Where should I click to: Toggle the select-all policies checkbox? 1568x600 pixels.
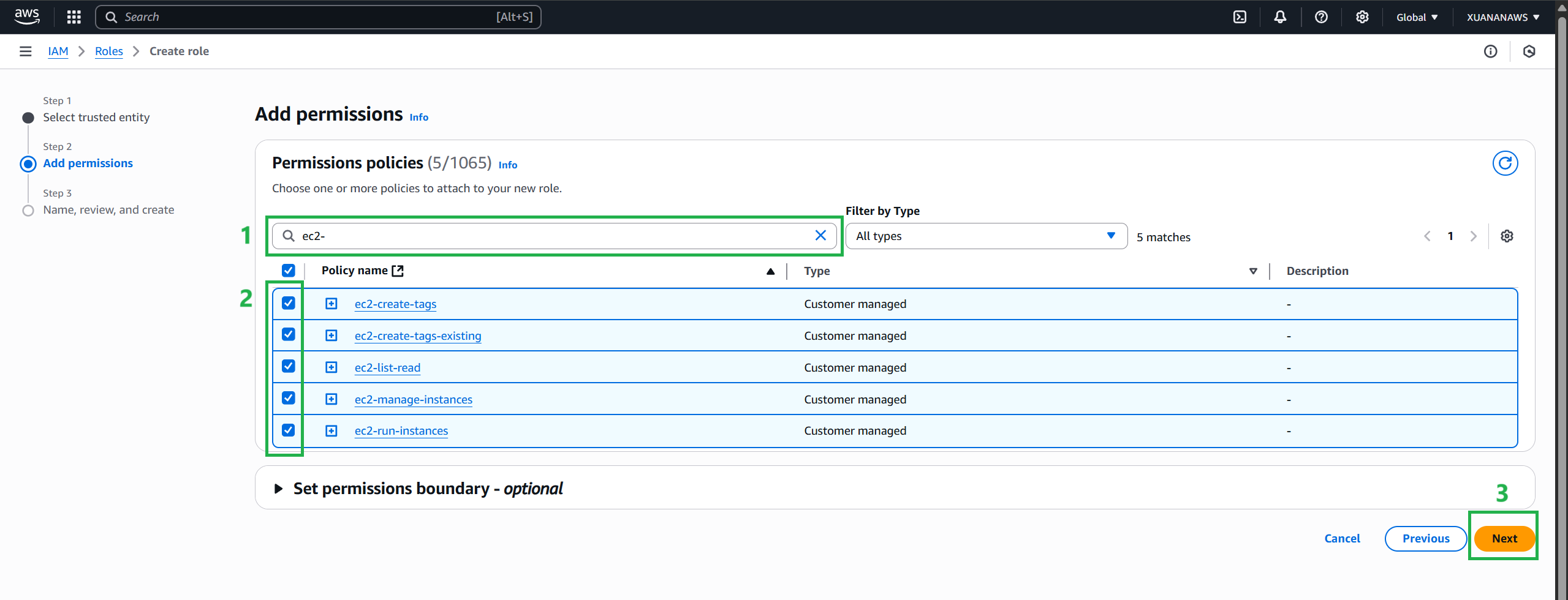click(x=289, y=271)
